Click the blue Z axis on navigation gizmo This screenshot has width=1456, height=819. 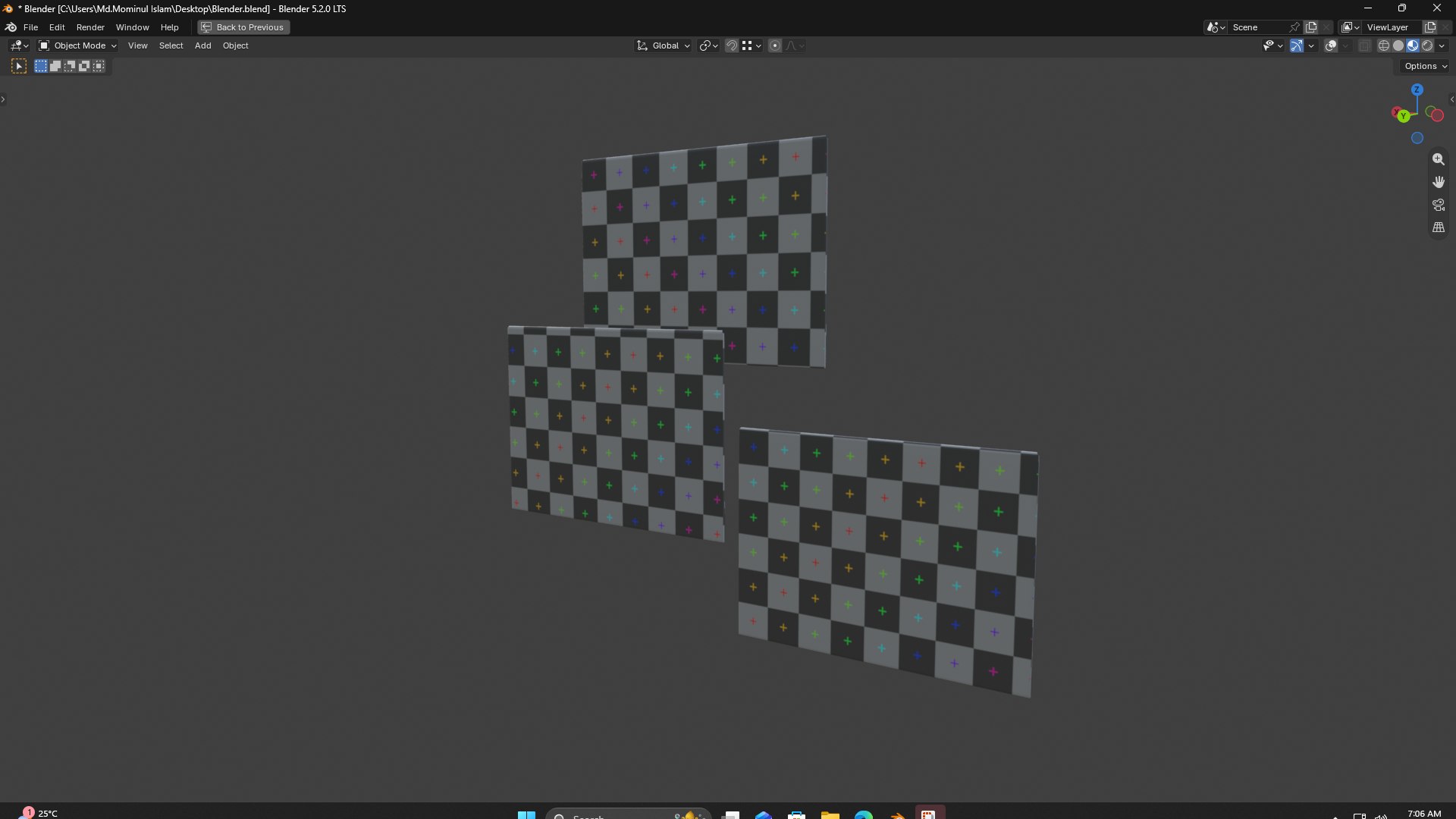[1417, 89]
